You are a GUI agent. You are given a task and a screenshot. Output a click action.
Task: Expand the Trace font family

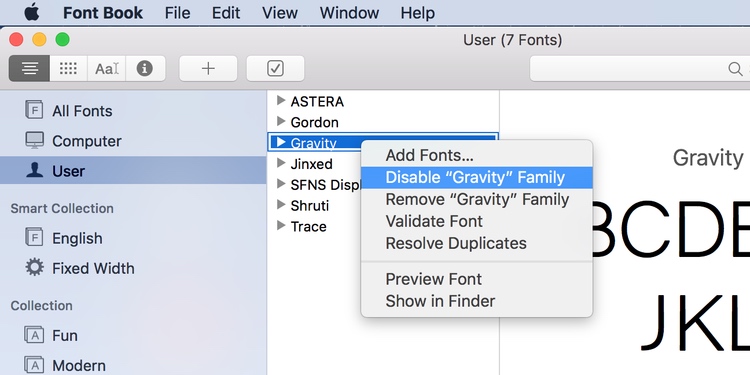coord(281,226)
